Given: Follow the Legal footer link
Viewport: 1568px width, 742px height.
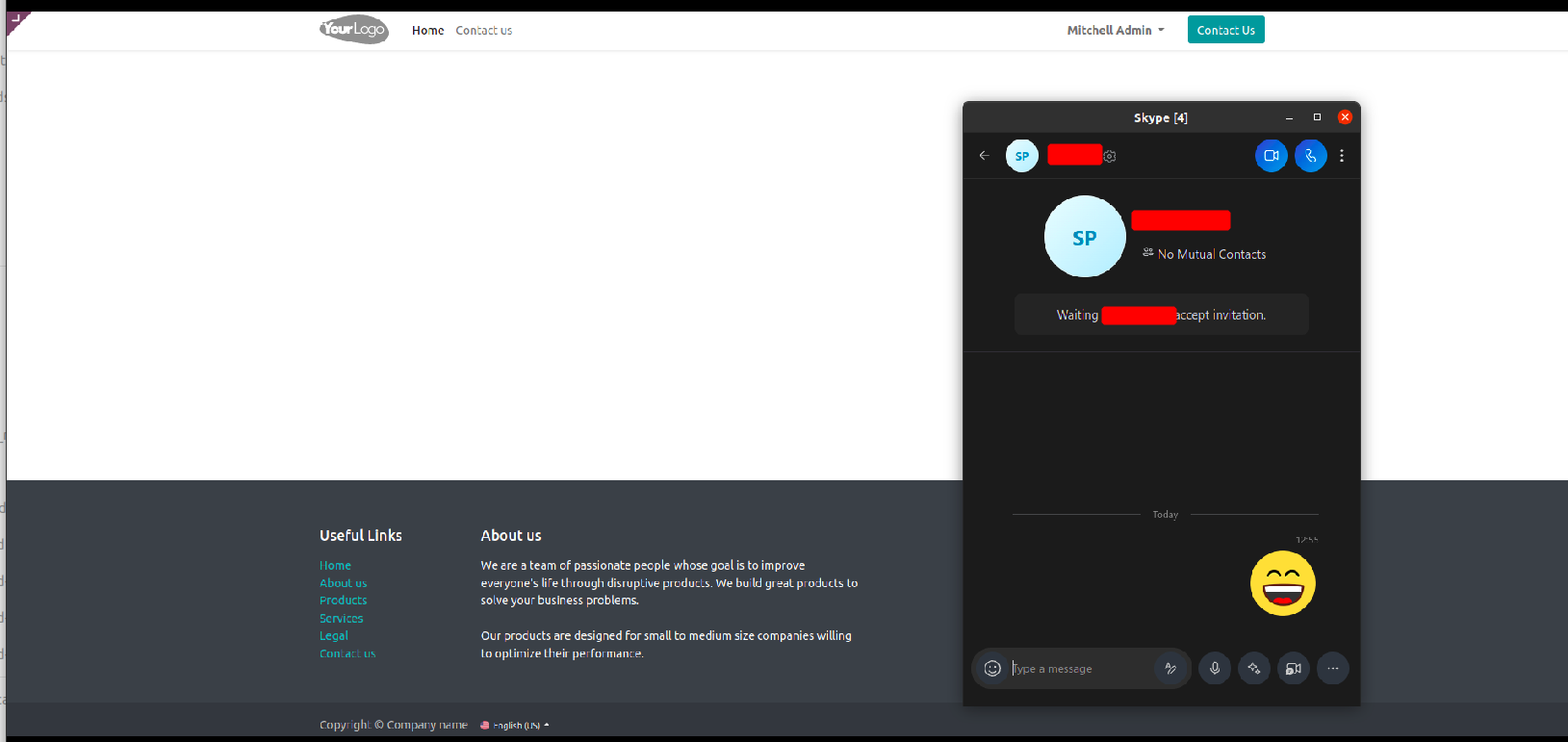Looking at the screenshot, I should 334,636.
